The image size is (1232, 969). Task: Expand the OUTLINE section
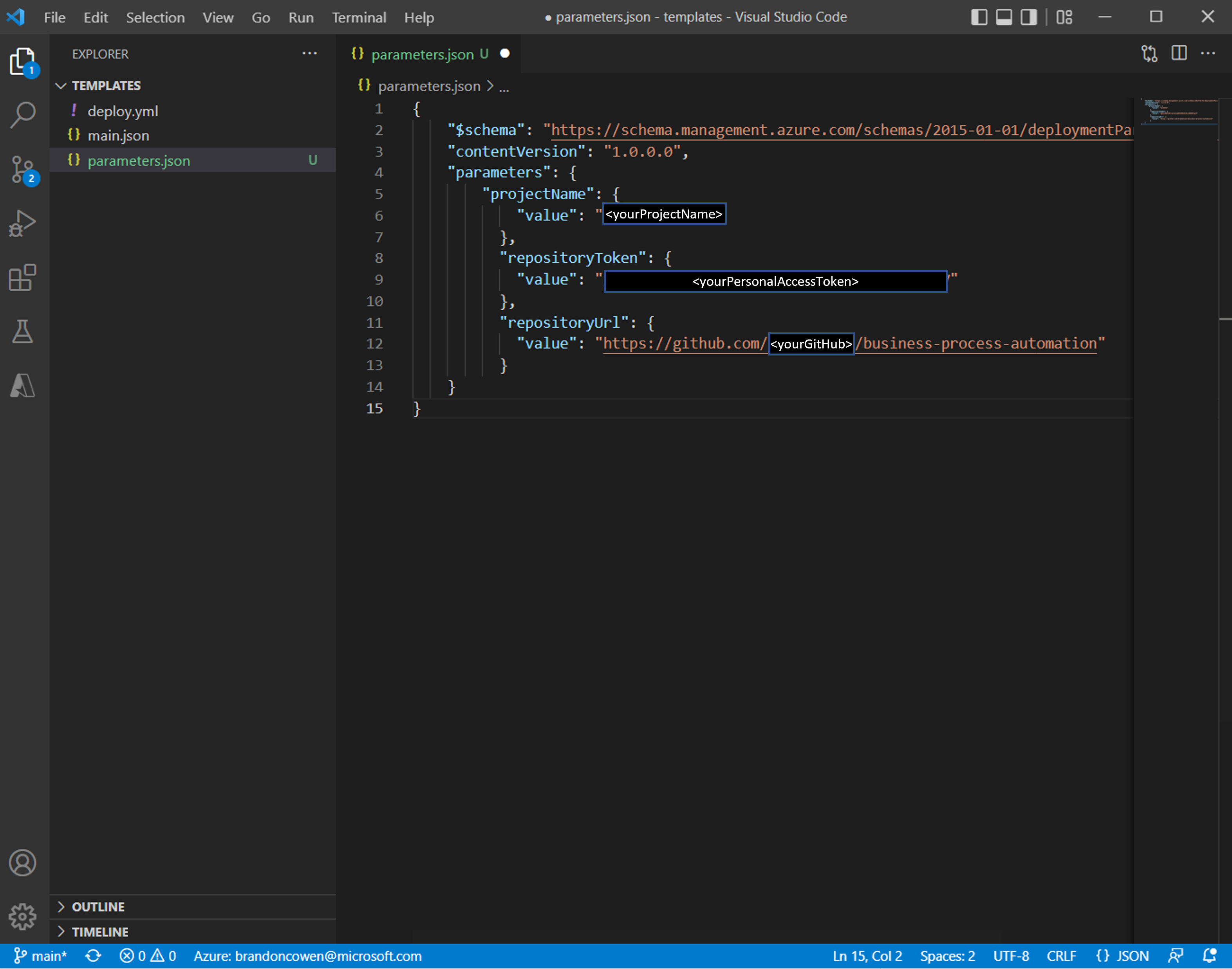tap(98, 907)
